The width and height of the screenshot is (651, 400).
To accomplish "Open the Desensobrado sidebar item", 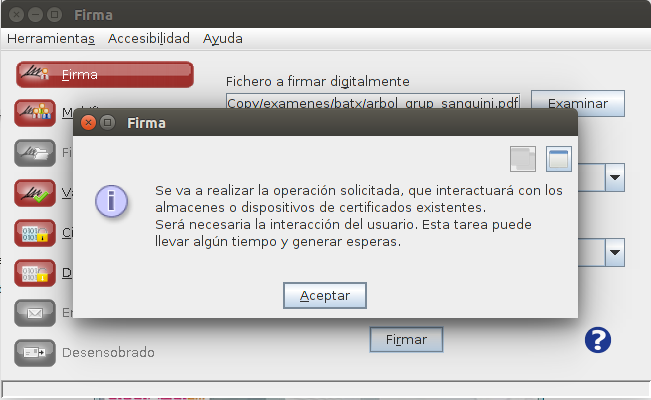I will pos(84,353).
